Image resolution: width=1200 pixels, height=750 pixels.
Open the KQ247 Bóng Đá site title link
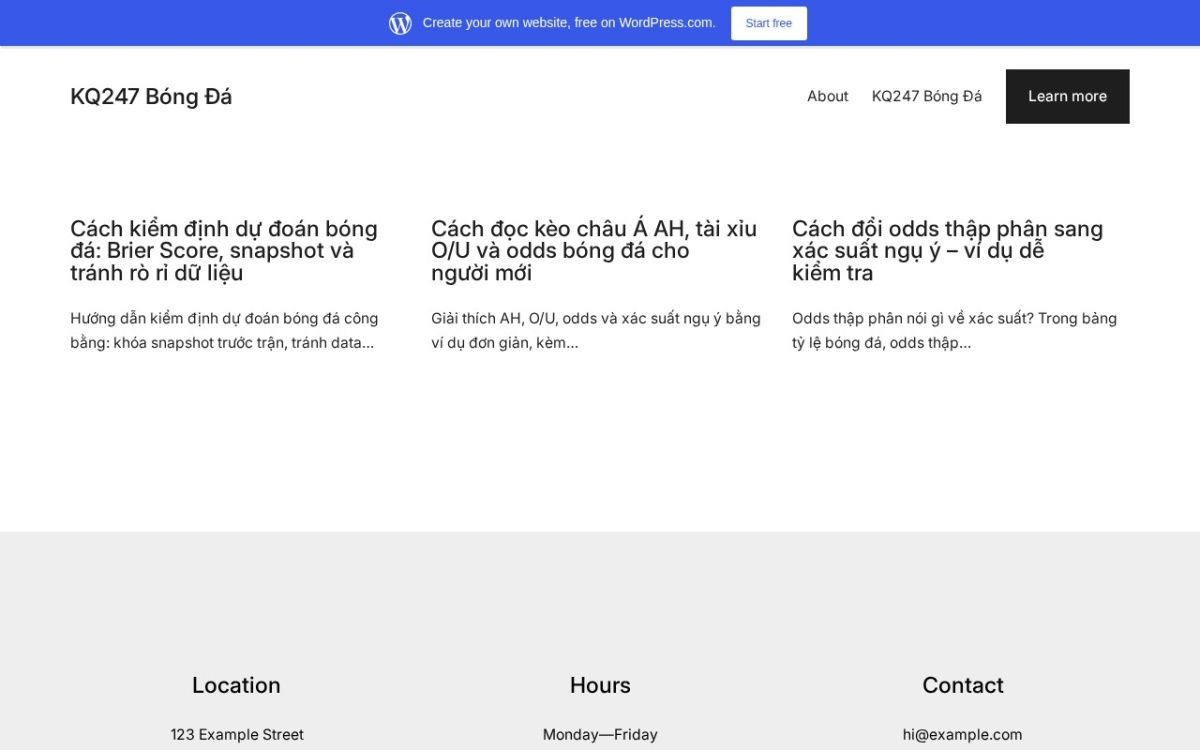(x=151, y=96)
